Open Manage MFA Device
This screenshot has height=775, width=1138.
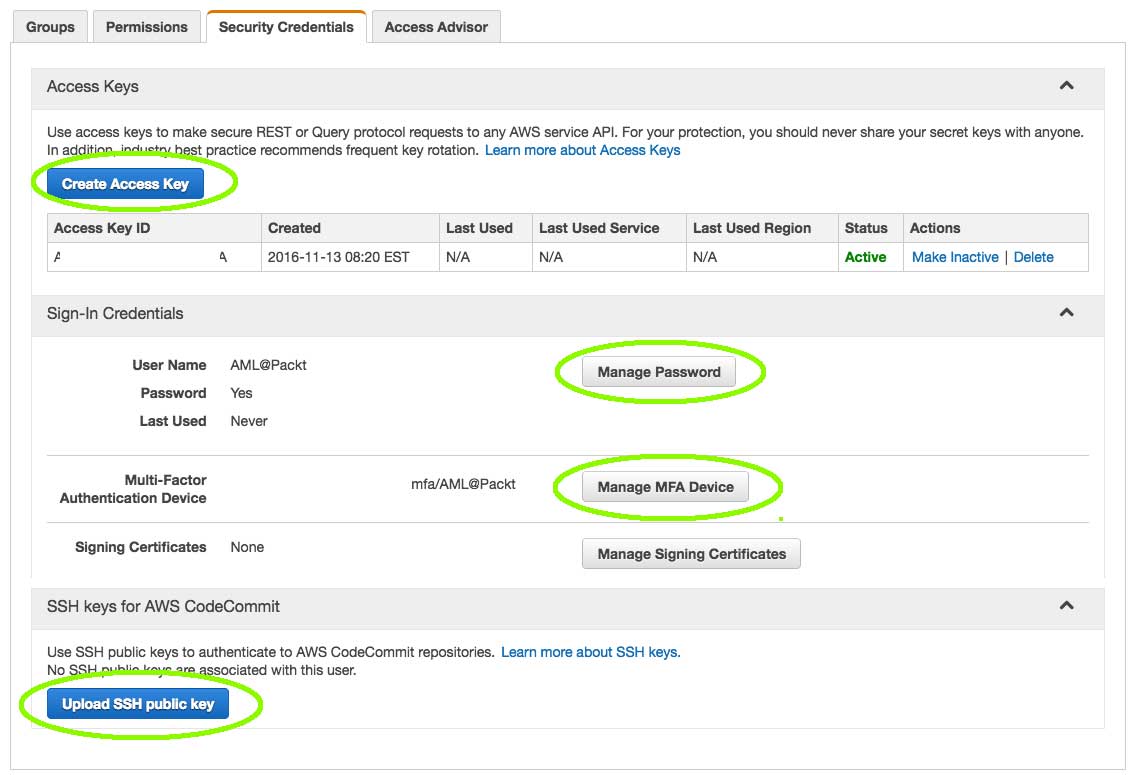click(665, 487)
